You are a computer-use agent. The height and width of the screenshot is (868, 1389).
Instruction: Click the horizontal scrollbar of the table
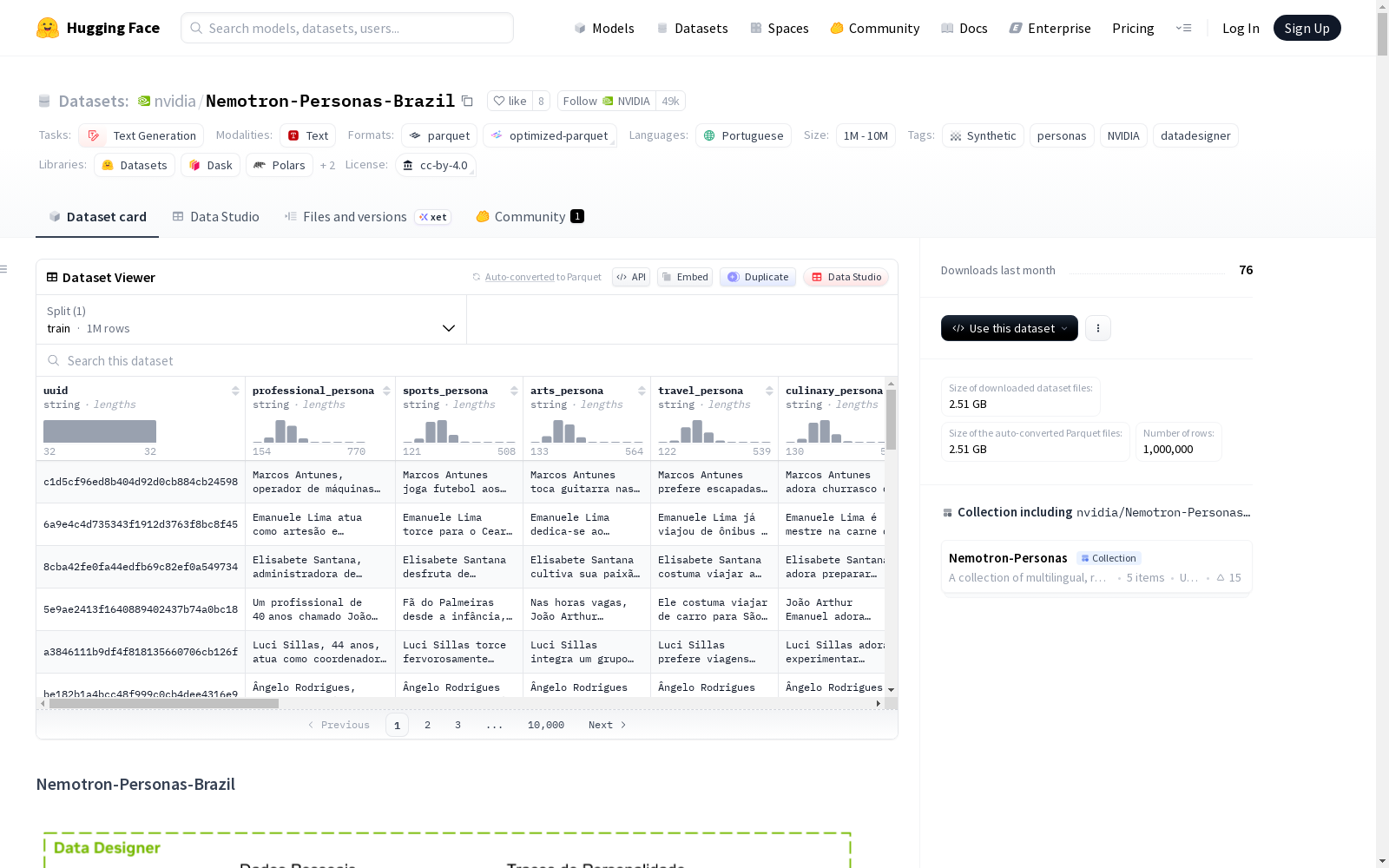(163, 703)
